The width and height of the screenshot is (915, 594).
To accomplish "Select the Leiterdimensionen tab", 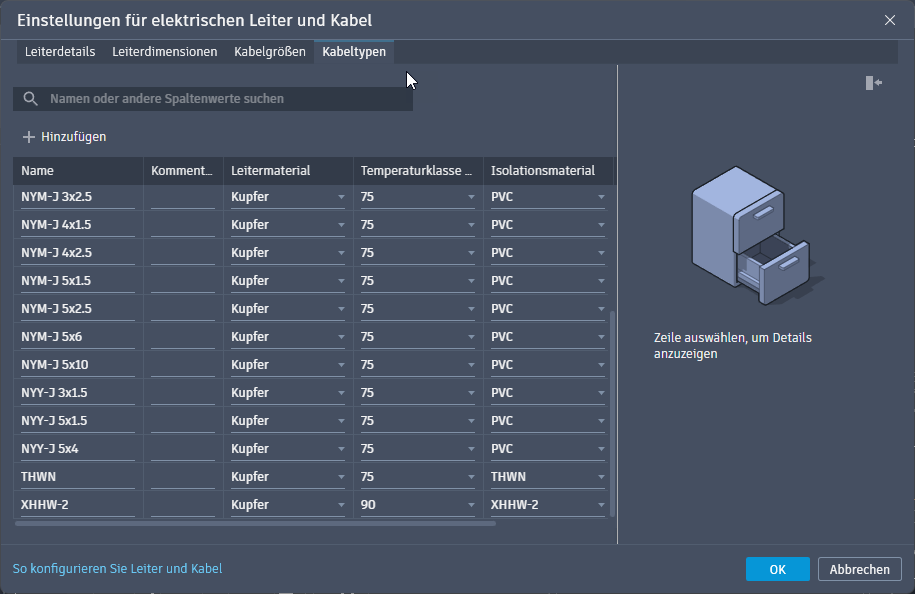I will [165, 52].
